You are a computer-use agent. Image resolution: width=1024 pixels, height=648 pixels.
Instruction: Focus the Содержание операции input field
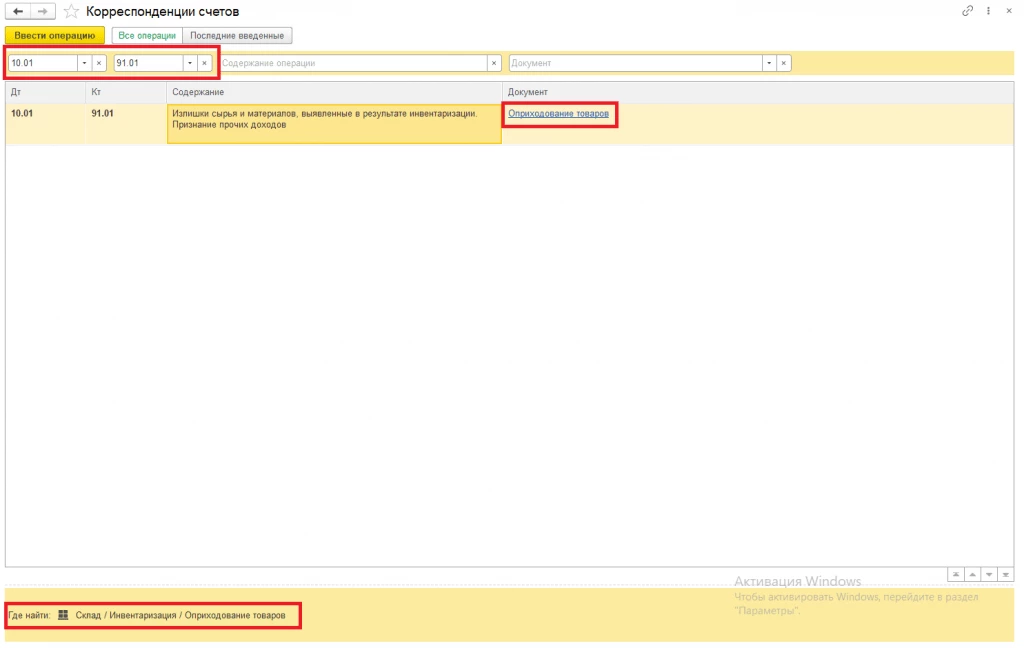click(353, 63)
